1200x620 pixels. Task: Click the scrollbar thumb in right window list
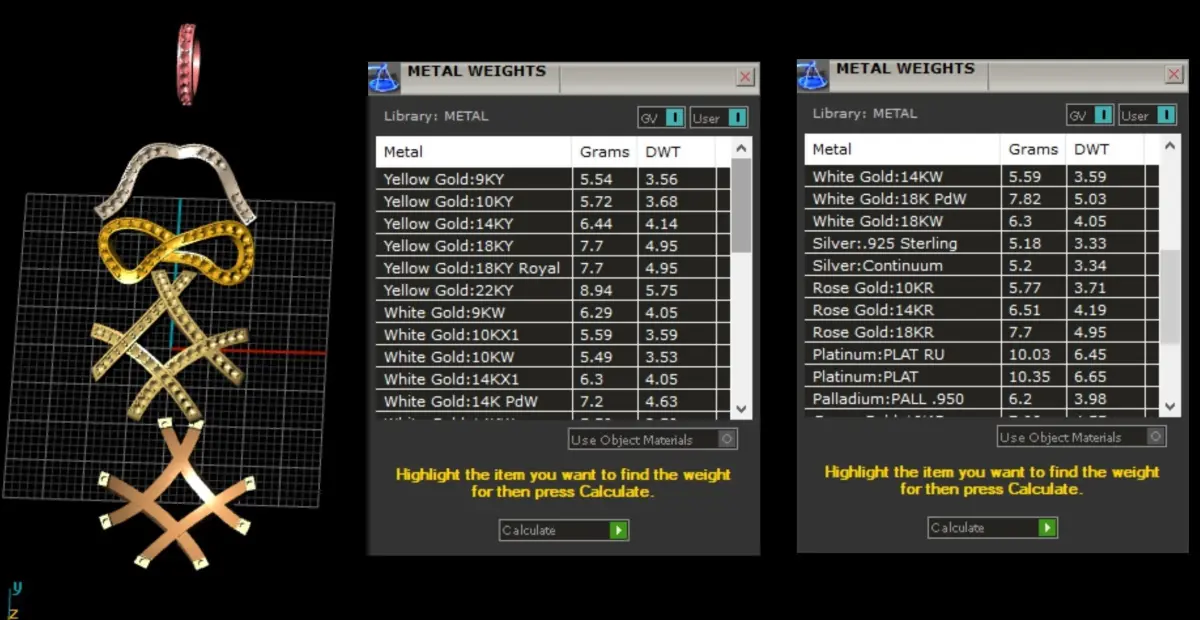(1170, 298)
